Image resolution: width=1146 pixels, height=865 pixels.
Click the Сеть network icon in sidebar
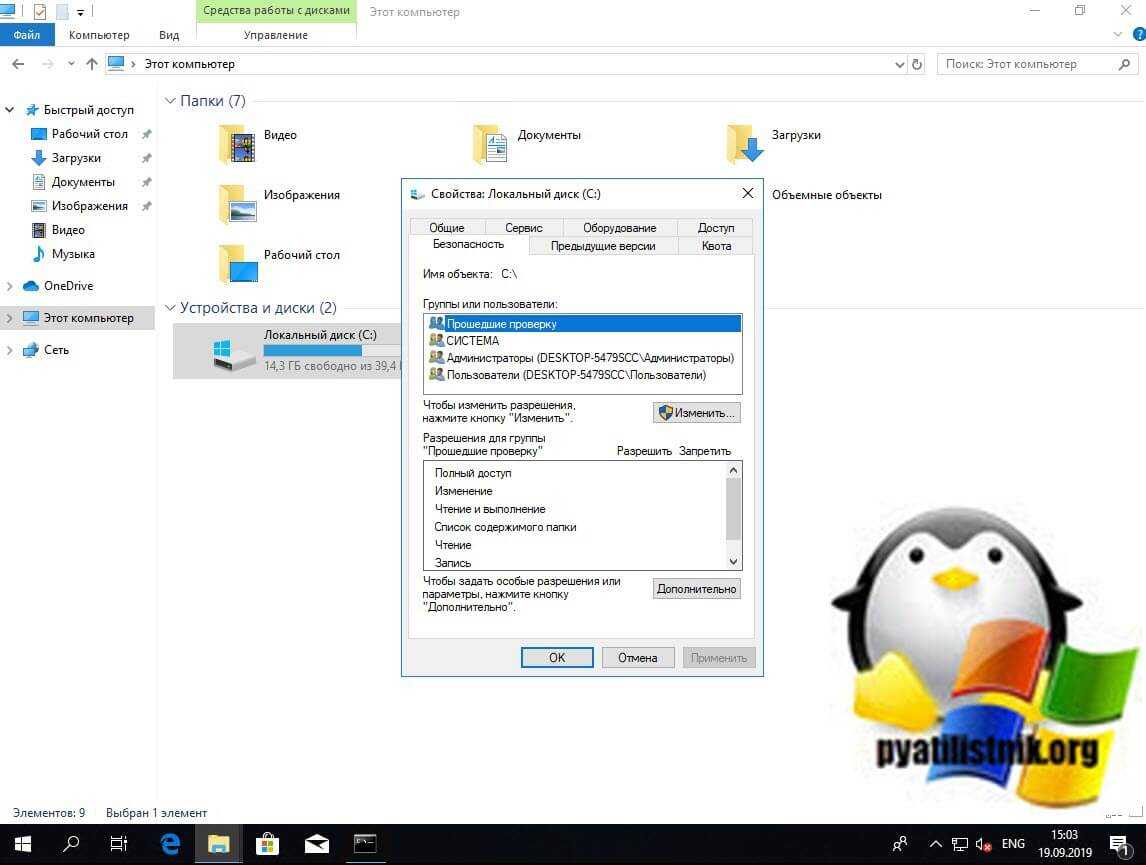tap(31, 350)
